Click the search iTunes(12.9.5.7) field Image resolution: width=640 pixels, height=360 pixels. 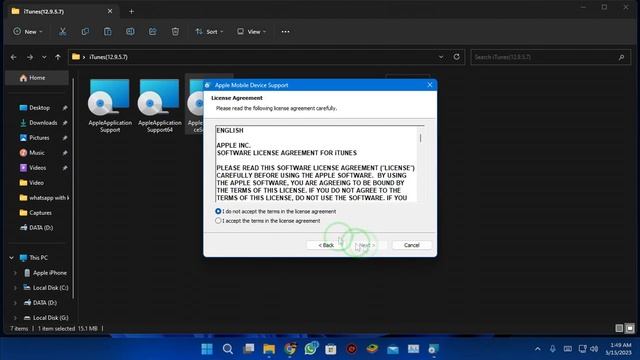tap(550, 57)
